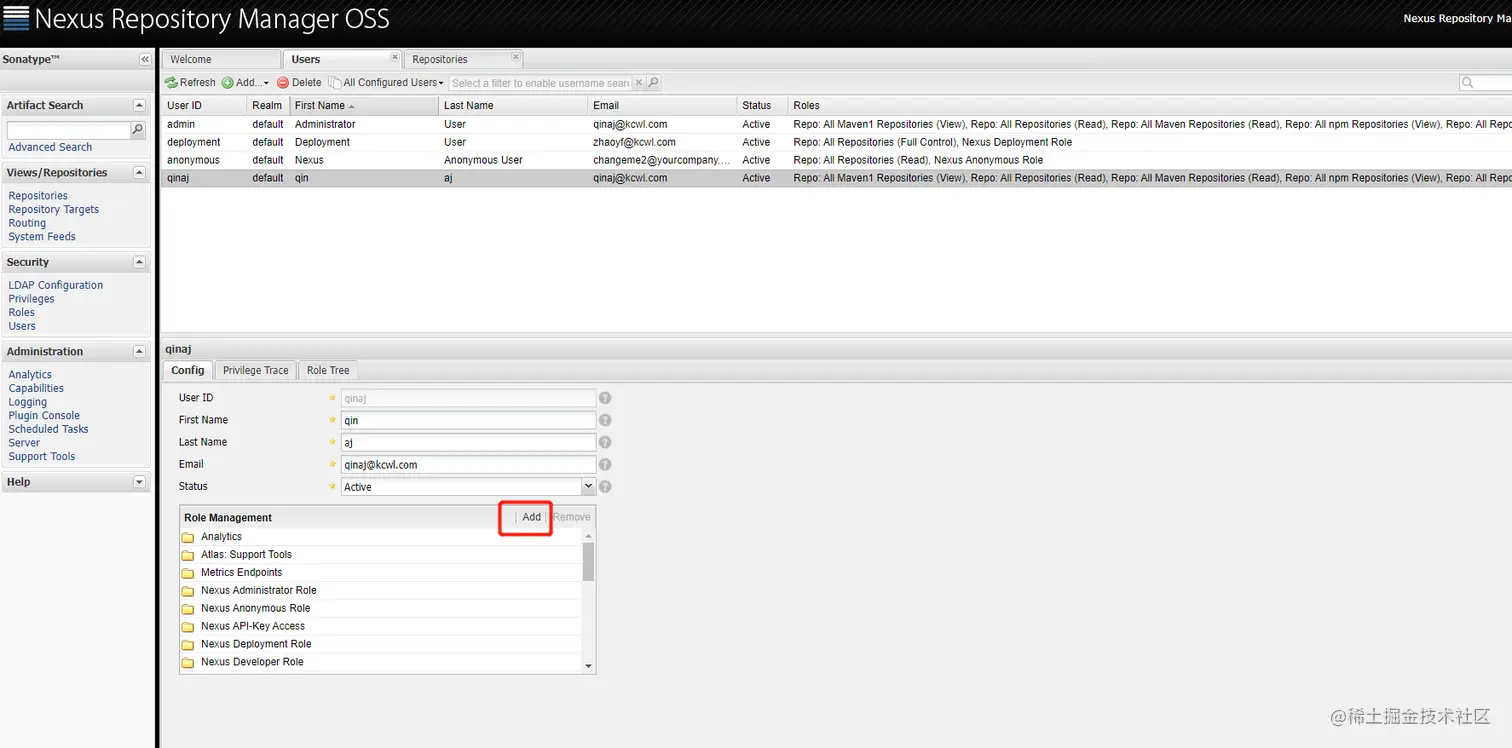Collapse the Artifact Search panel
Viewport: 1512px width, 748px height.
point(139,105)
